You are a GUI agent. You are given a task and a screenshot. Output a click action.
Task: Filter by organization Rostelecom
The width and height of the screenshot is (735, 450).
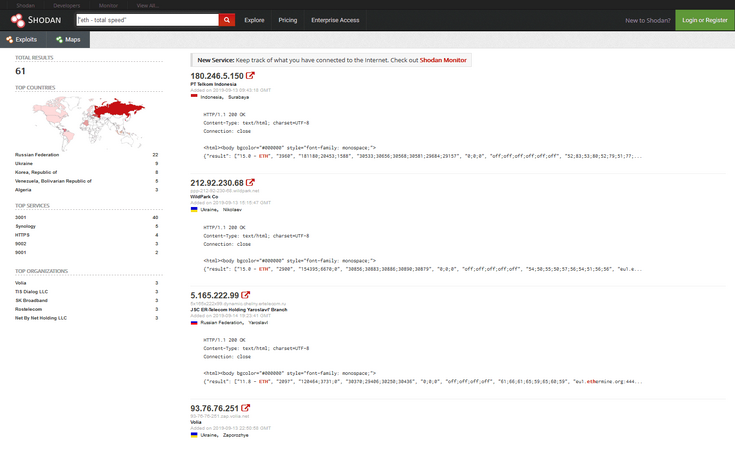coord(29,309)
